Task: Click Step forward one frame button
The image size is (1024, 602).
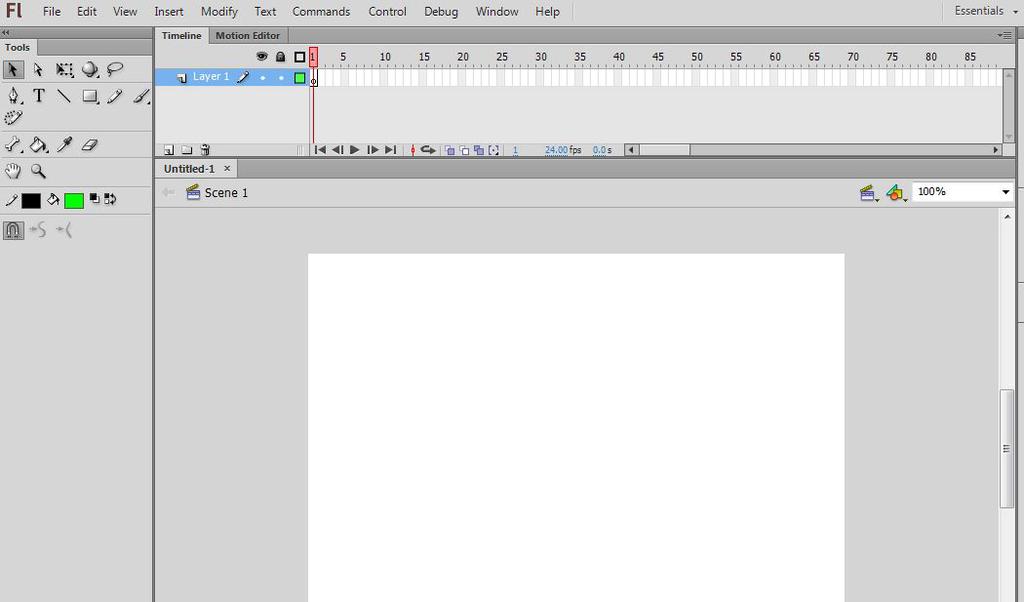Action: click(373, 150)
